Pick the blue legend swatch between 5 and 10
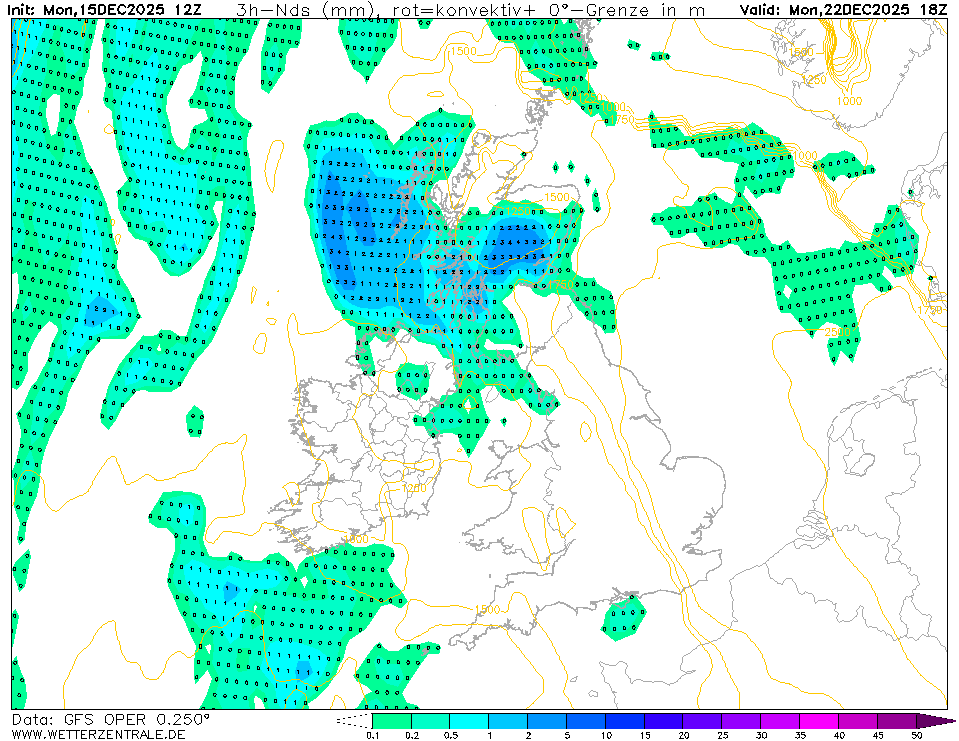This screenshot has width=959, height=741. pos(585,720)
